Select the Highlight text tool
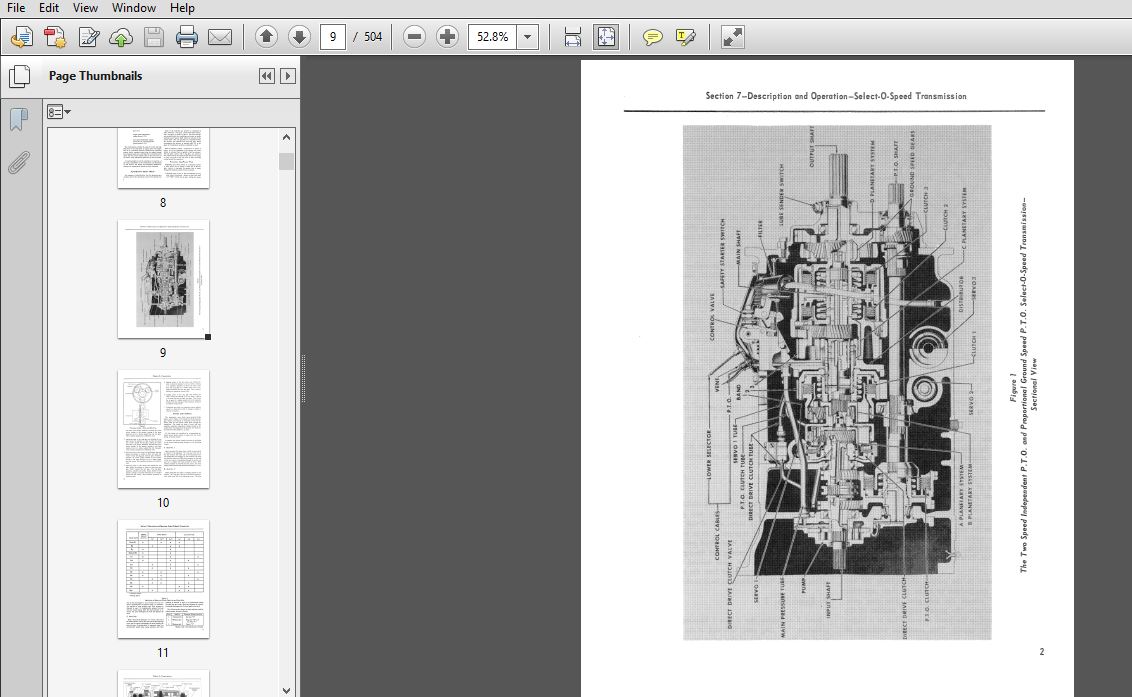Screen dimensions: 1132x697 click(685, 38)
